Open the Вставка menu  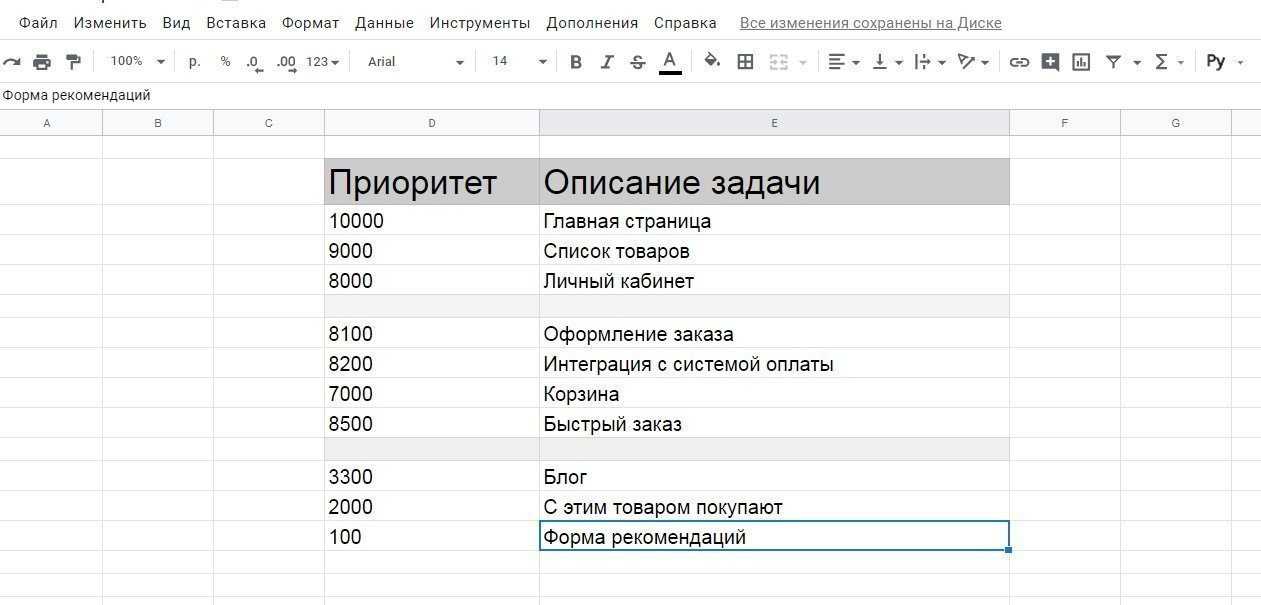(236, 23)
